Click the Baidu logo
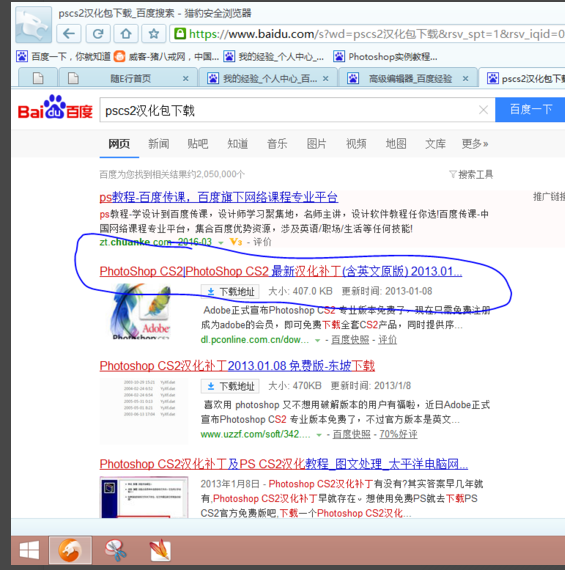Viewport: 565px width, 570px height. (55, 108)
